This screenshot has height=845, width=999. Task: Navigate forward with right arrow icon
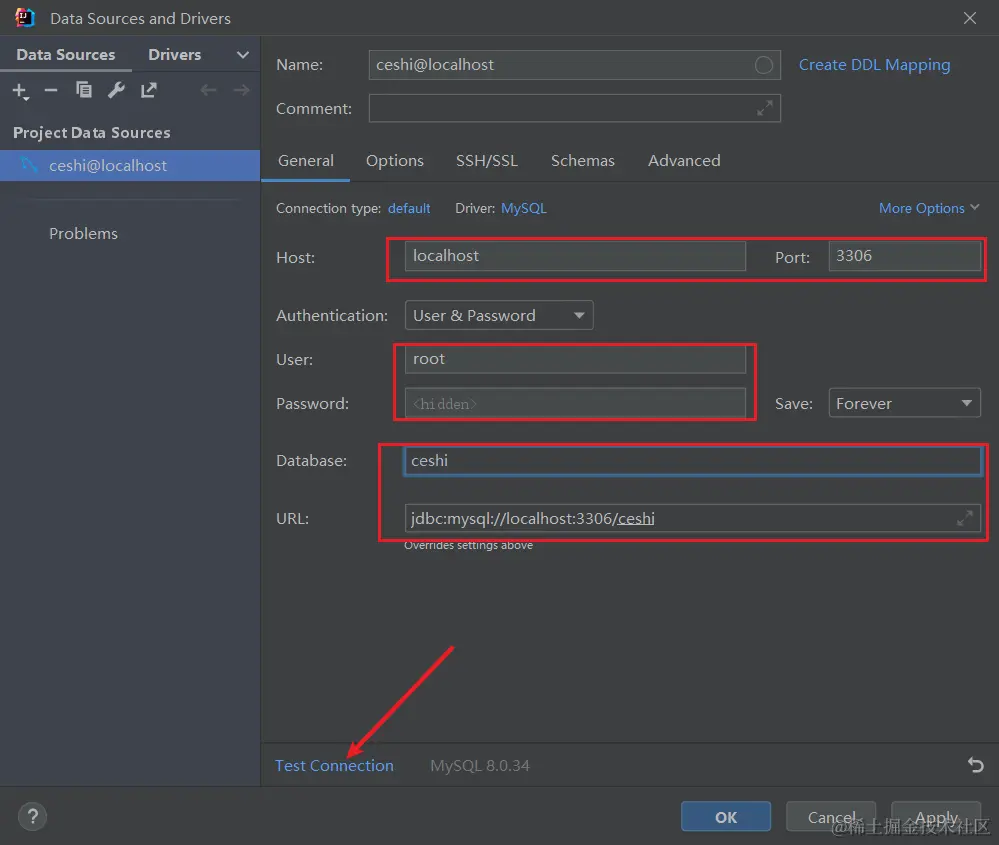[241, 90]
